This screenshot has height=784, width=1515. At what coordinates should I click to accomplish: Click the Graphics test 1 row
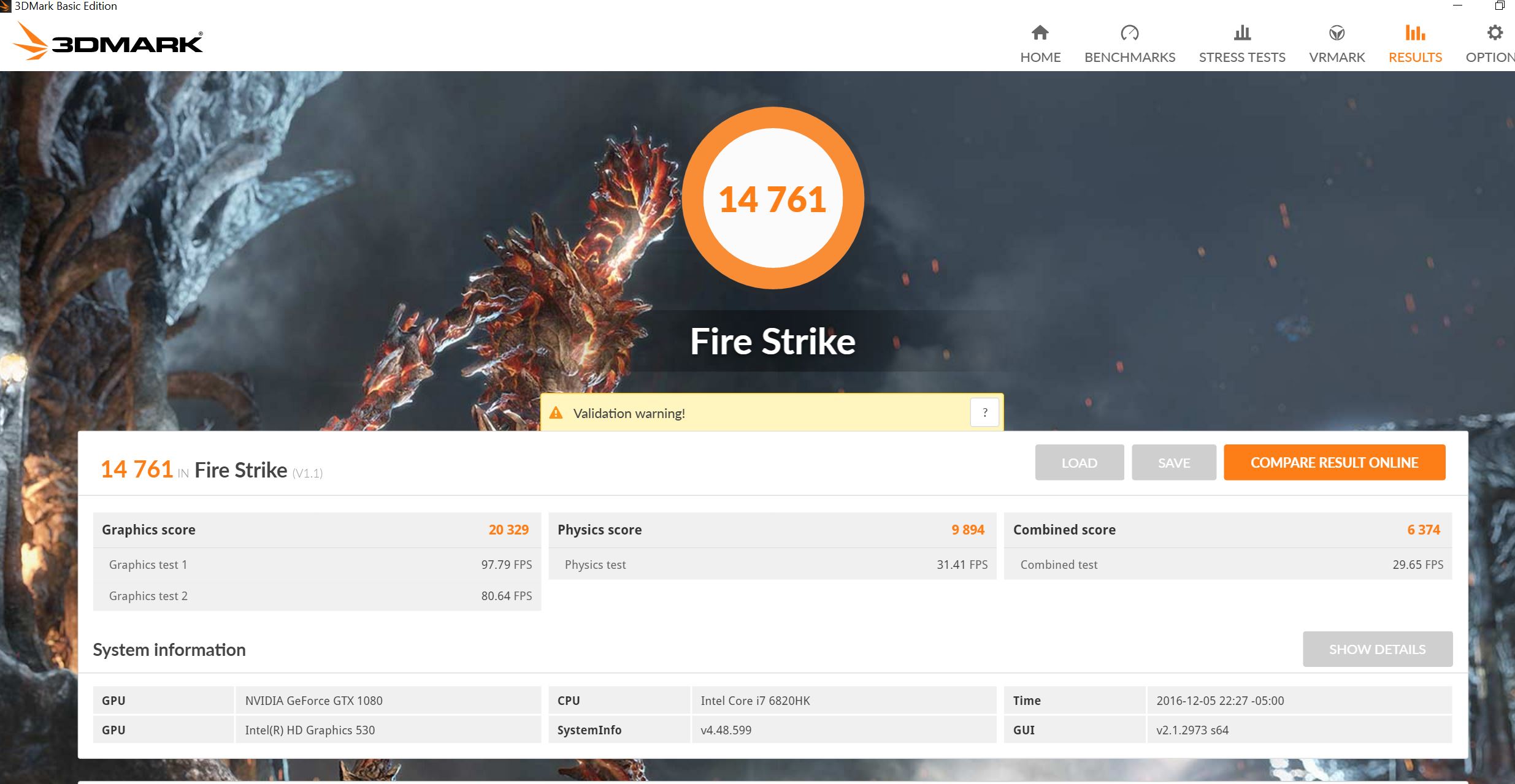click(x=317, y=565)
